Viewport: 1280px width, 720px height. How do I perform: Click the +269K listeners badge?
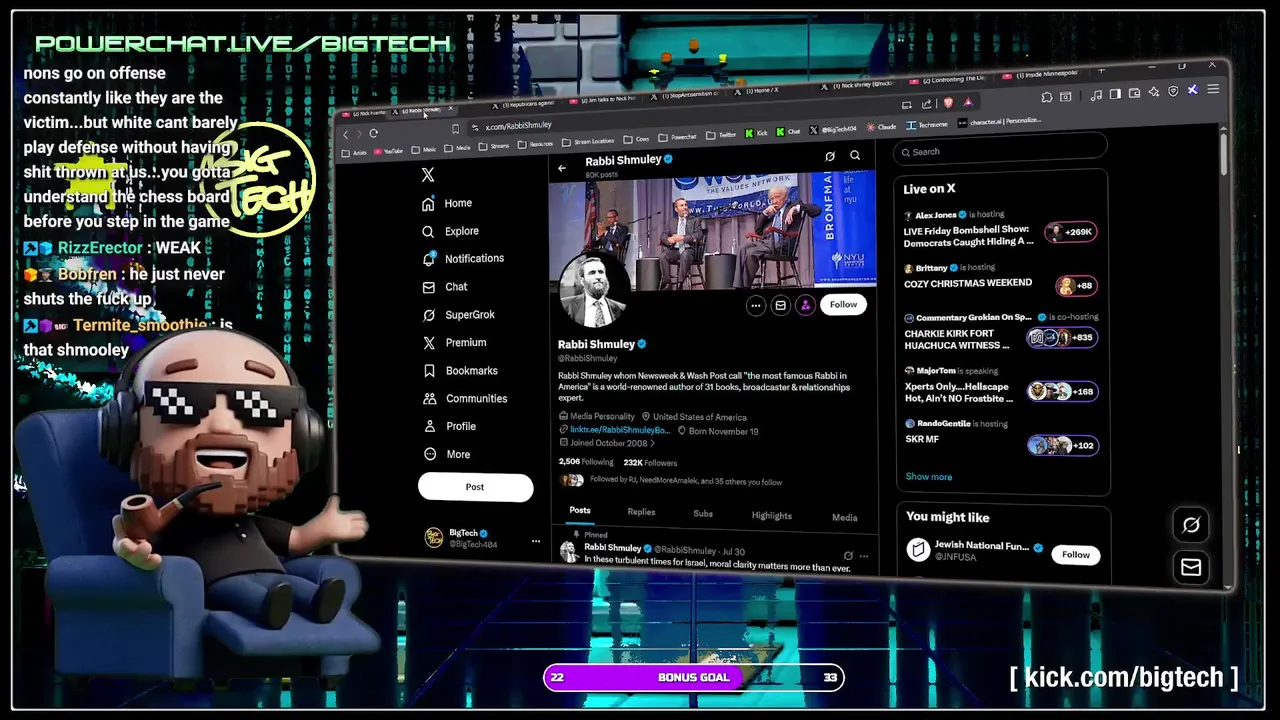tap(1071, 232)
